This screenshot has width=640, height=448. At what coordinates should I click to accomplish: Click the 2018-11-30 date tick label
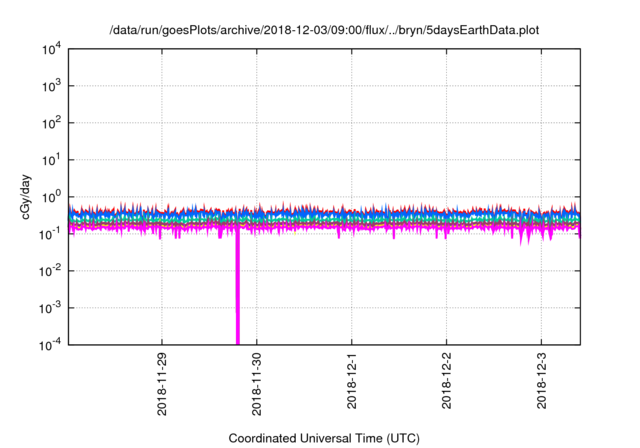pos(256,384)
